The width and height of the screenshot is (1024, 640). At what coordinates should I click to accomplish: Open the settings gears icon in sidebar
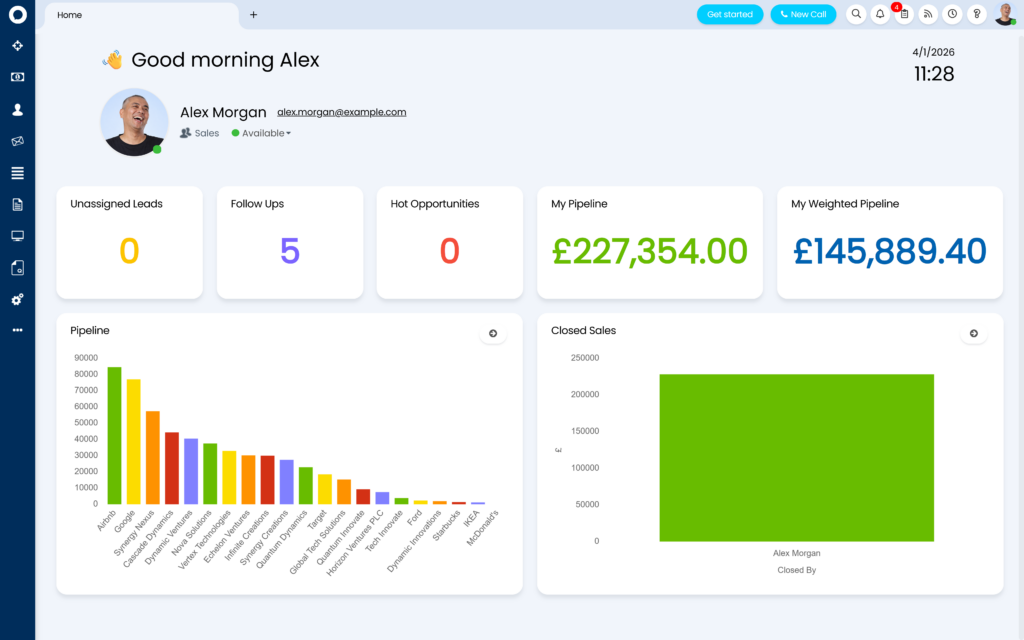pos(17,299)
